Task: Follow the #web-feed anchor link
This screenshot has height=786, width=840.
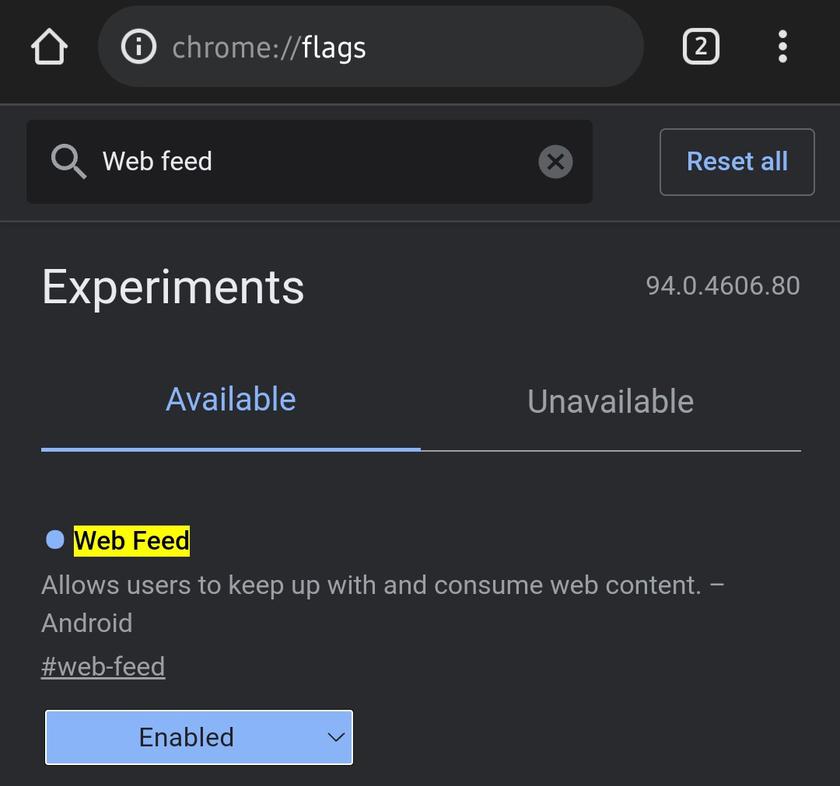Action: (103, 667)
